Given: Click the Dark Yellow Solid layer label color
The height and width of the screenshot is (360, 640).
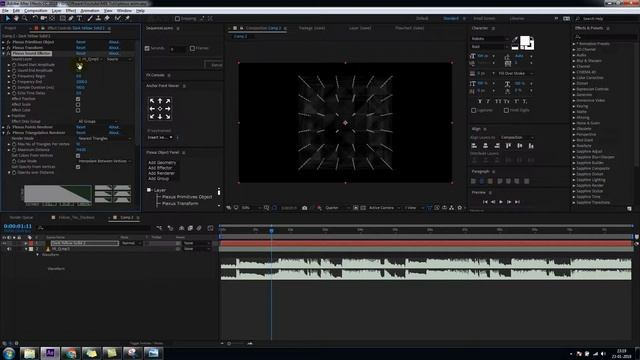Looking at the screenshot, I should 31,243.
